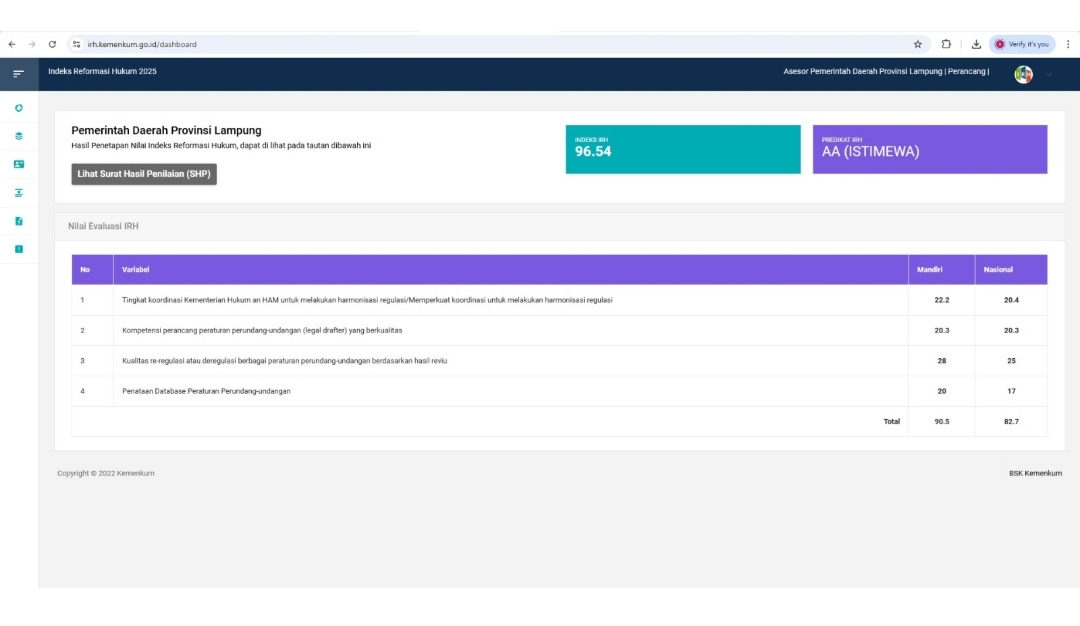Click the user avatar in header

(1023, 74)
